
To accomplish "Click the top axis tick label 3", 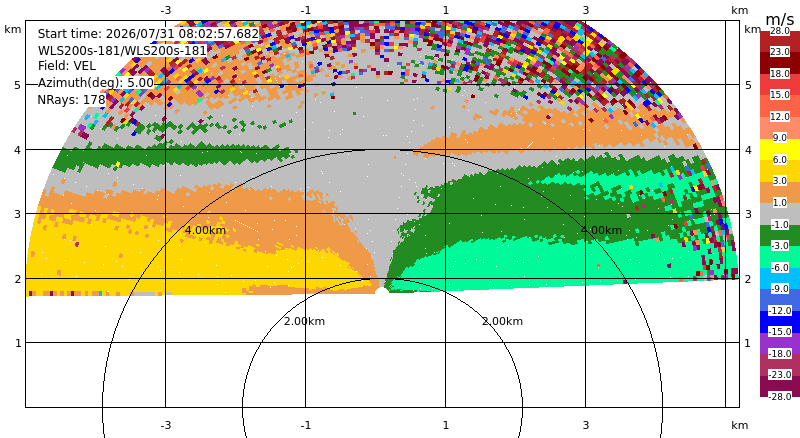I will [586, 10].
